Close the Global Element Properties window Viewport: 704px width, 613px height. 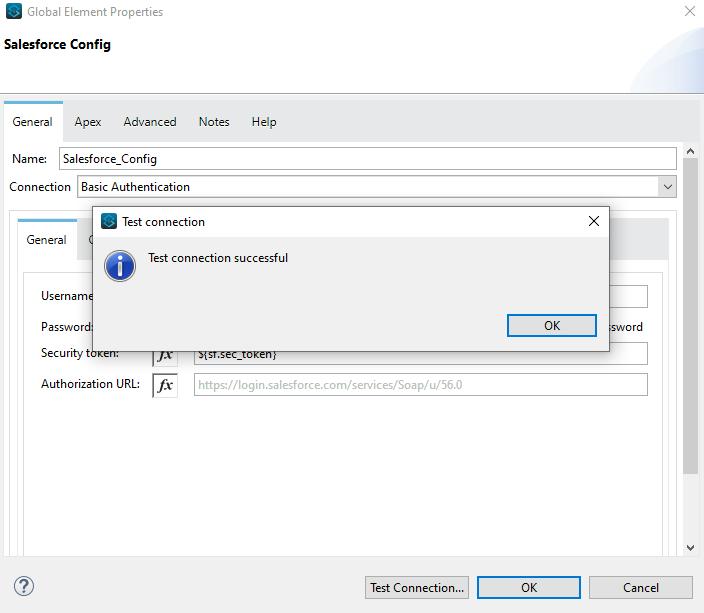(690, 11)
